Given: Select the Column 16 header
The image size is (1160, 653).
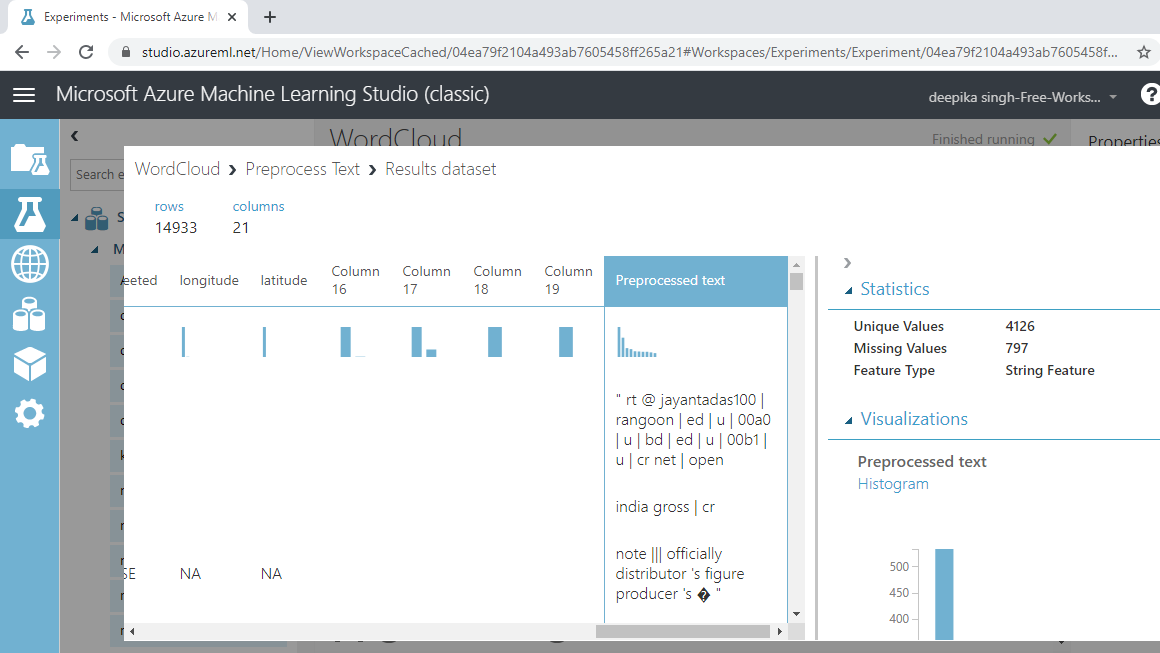Looking at the screenshot, I should point(355,280).
